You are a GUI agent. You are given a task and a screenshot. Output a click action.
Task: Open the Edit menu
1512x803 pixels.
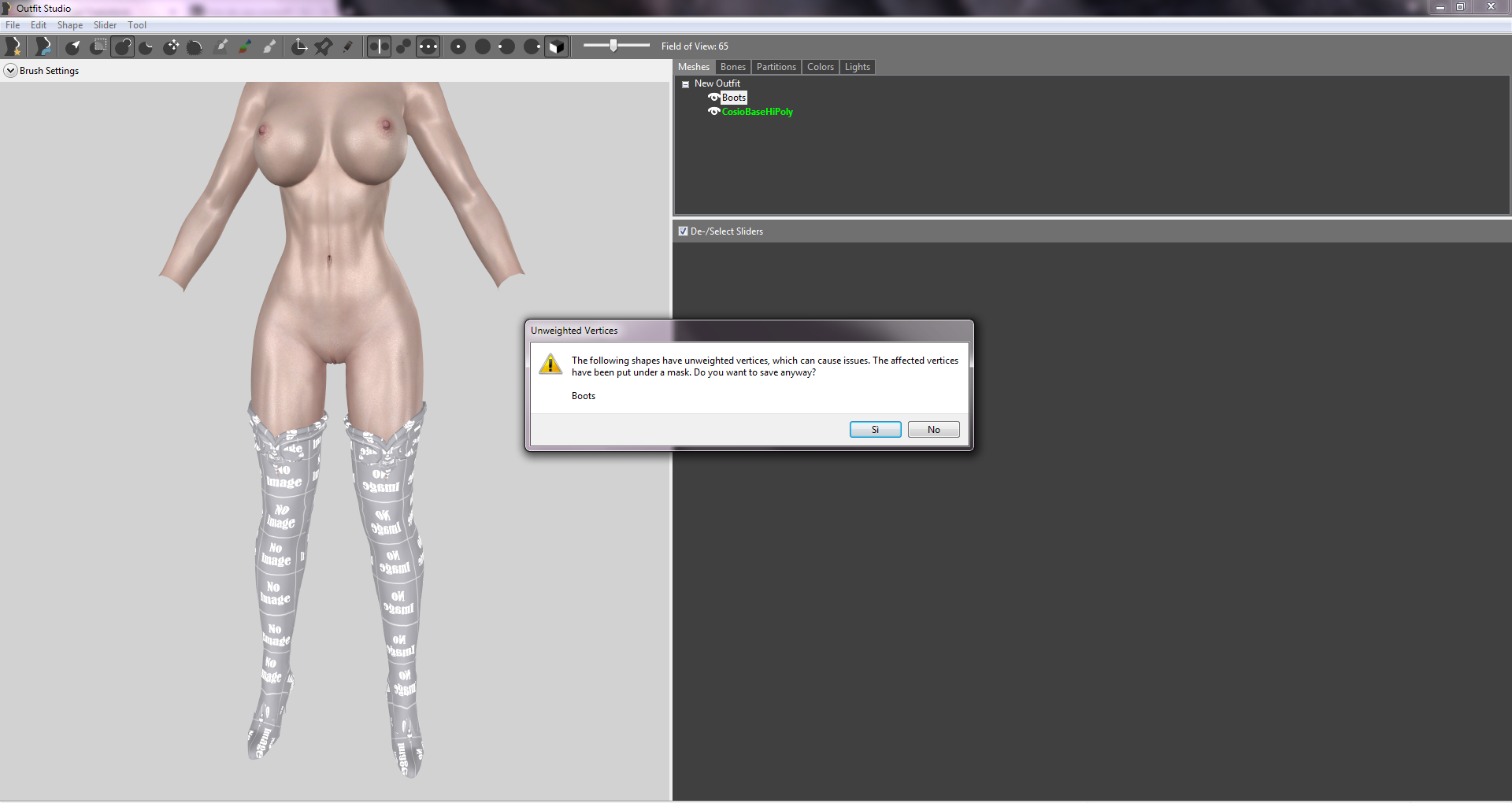pos(39,25)
